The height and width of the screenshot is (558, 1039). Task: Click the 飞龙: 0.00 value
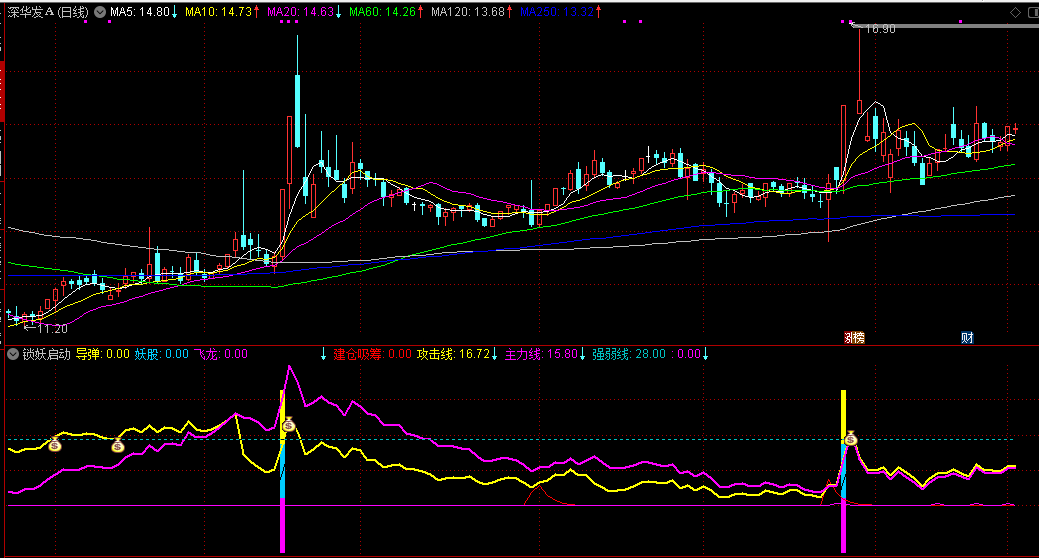221,355
